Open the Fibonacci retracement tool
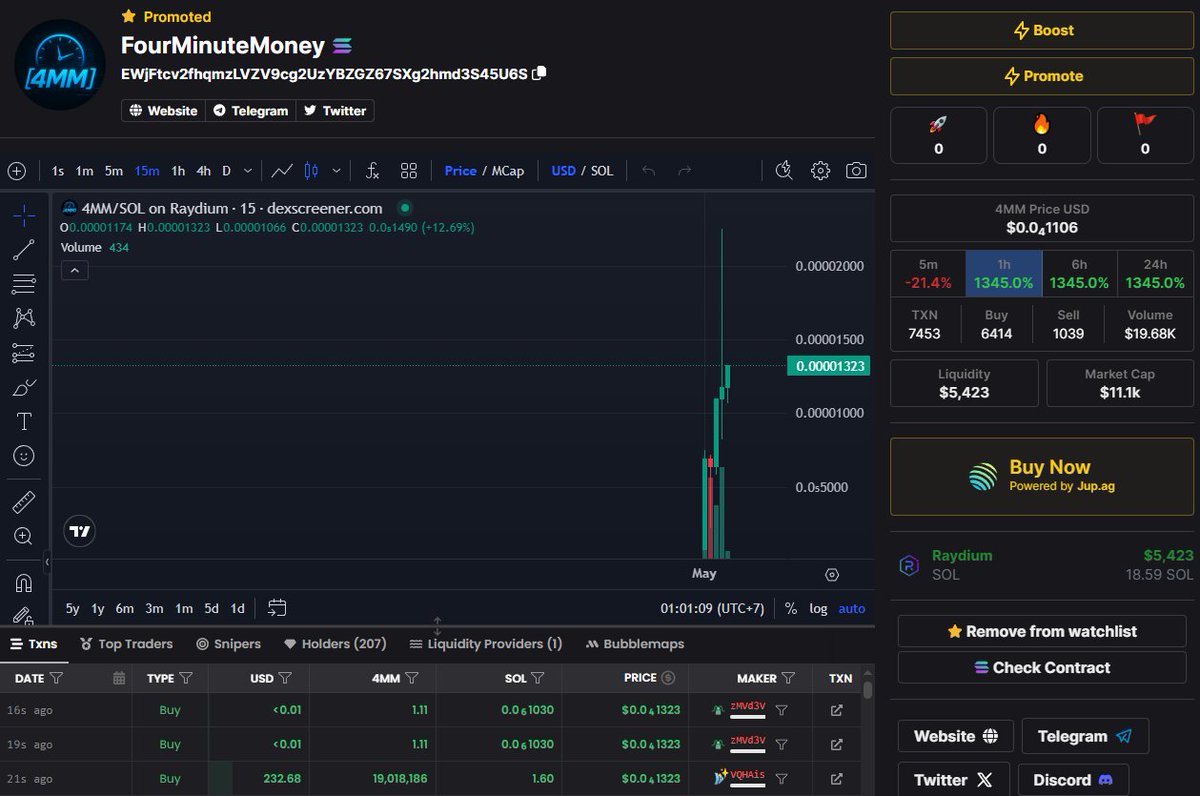1200x796 pixels. click(x=24, y=284)
